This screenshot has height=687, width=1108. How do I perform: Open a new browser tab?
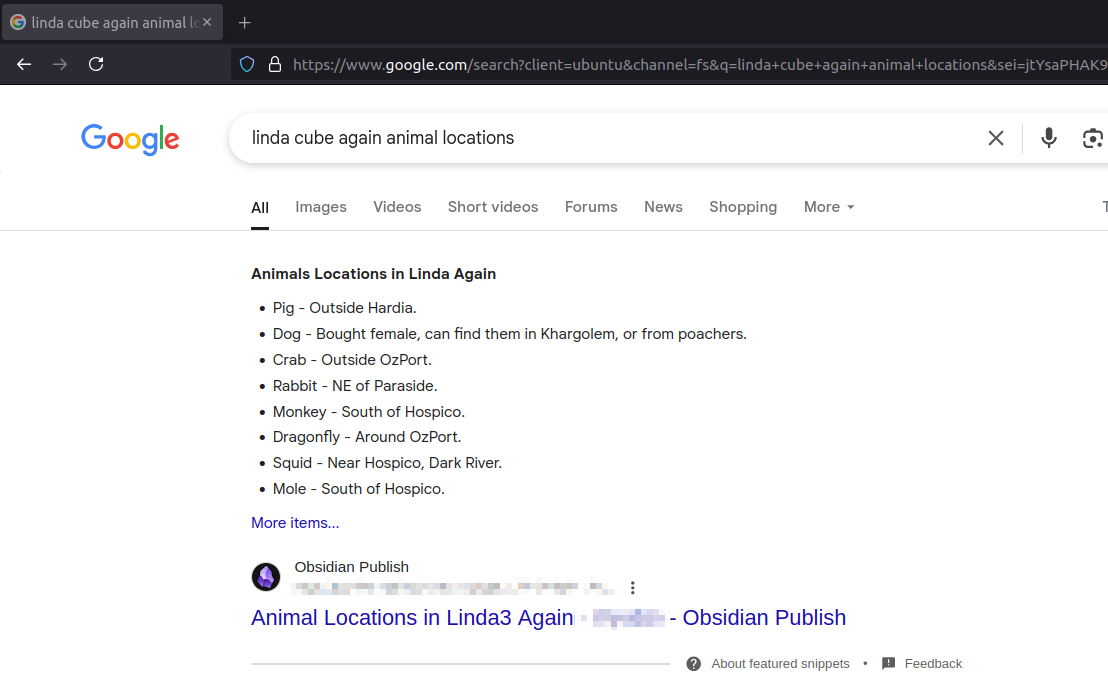click(x=244, y=23)
